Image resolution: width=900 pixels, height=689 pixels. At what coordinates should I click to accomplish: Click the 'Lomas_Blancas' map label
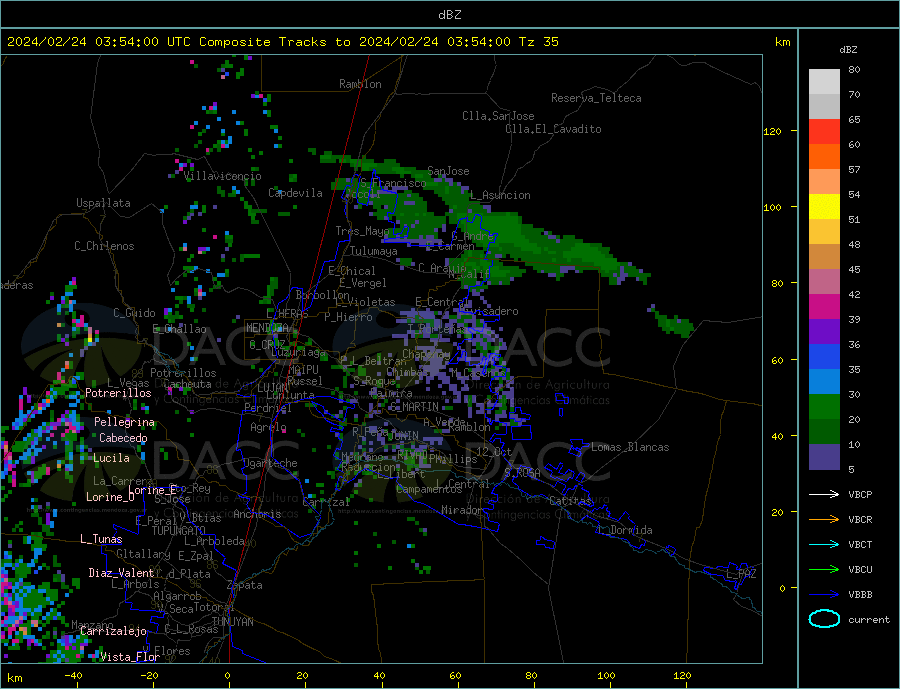point(630,447)
